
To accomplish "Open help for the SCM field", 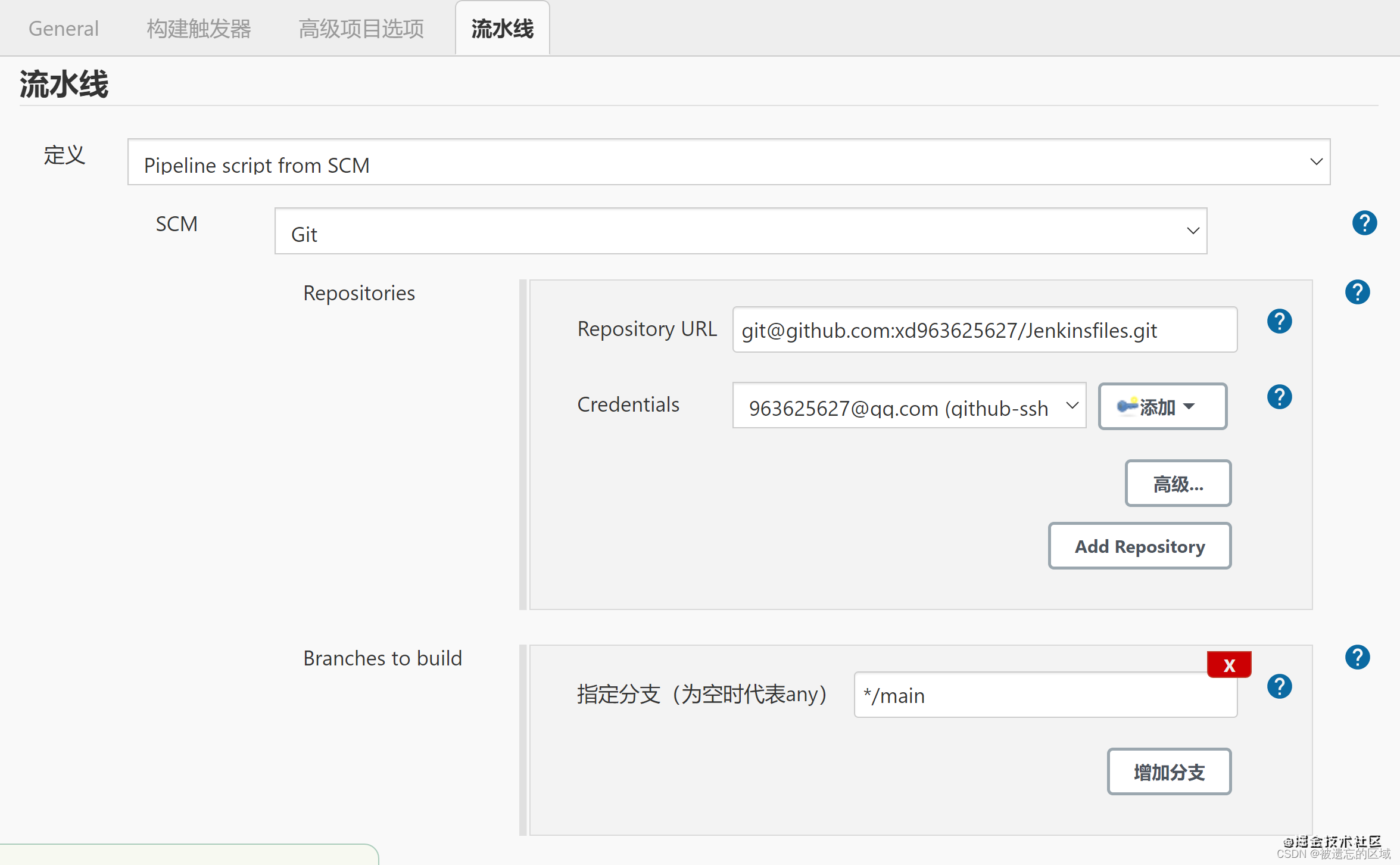I will (x=1364, y=223).
